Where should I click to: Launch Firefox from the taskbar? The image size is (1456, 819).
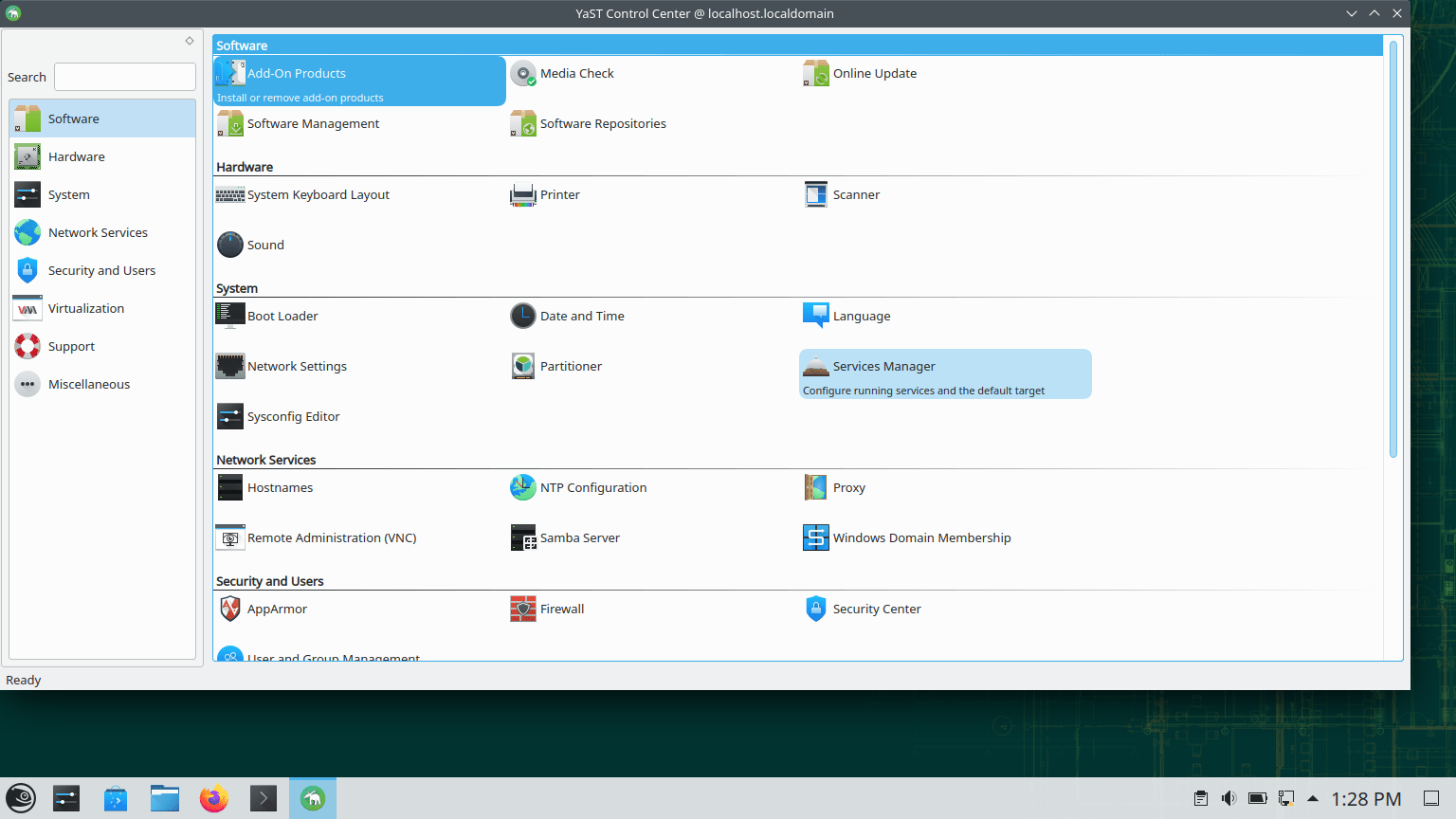pos(214,798)
